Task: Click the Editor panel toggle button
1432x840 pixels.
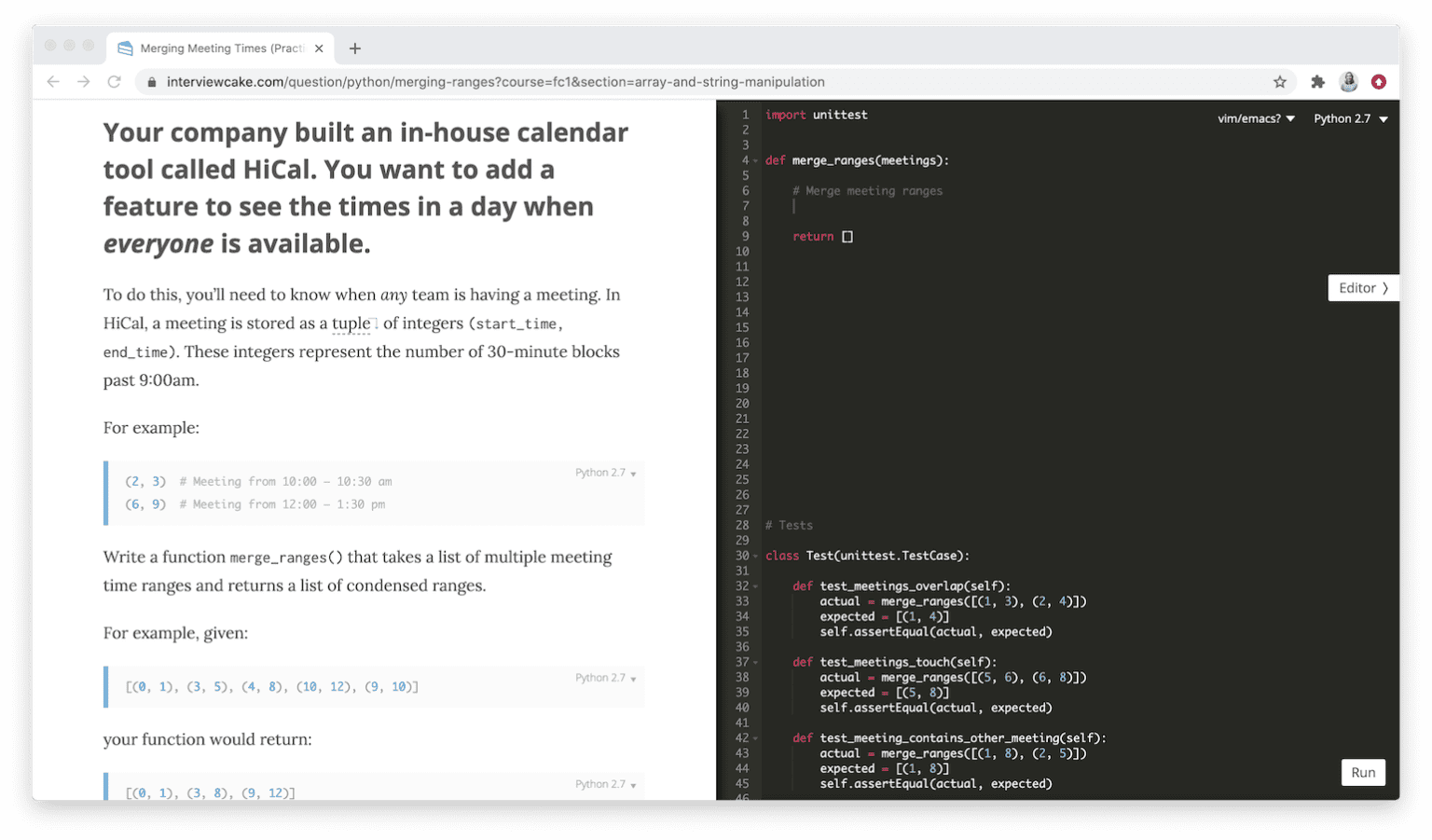Action: click(1363, 288)
